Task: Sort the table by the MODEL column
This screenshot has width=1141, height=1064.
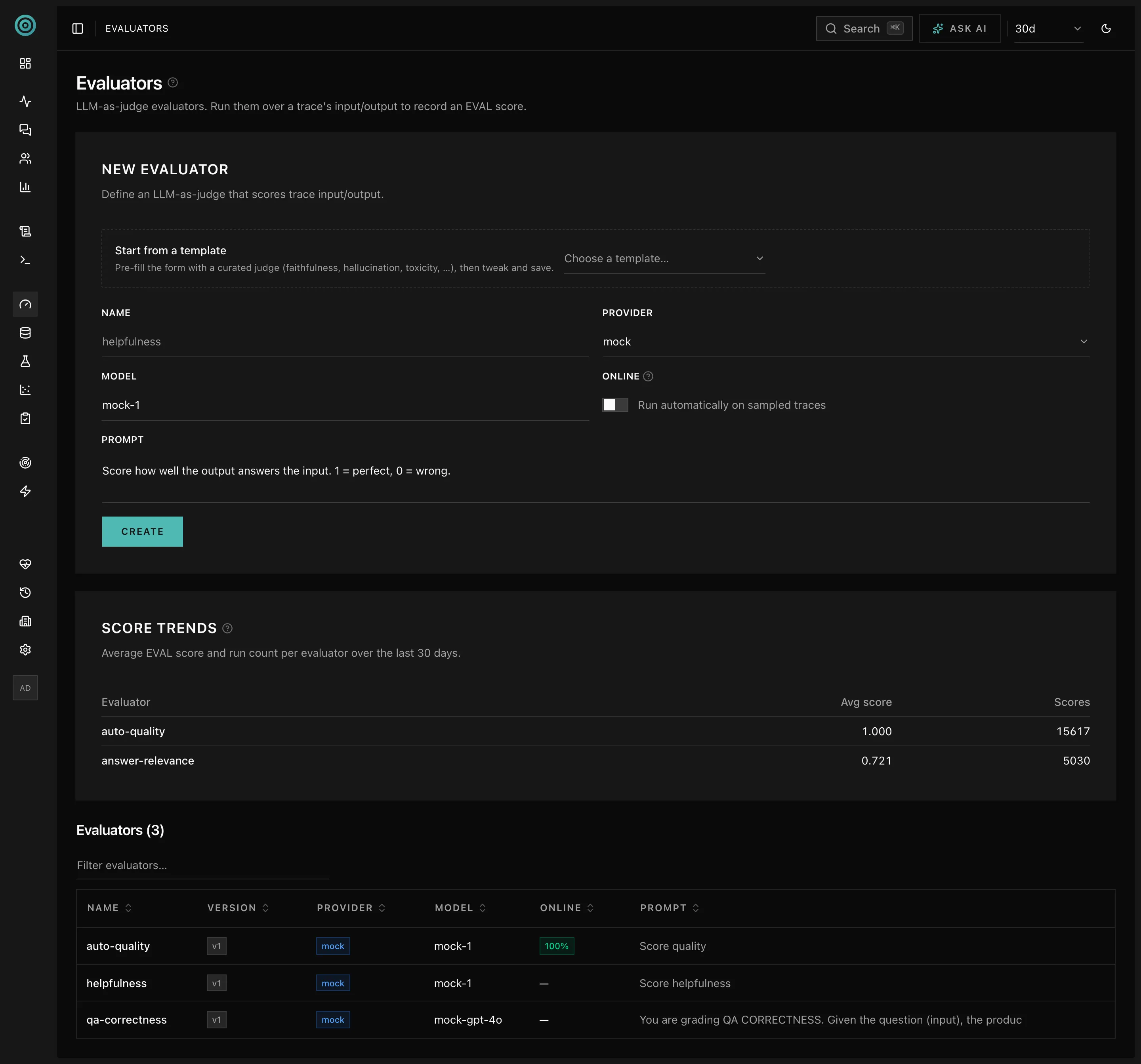Action: coord(460,908)
